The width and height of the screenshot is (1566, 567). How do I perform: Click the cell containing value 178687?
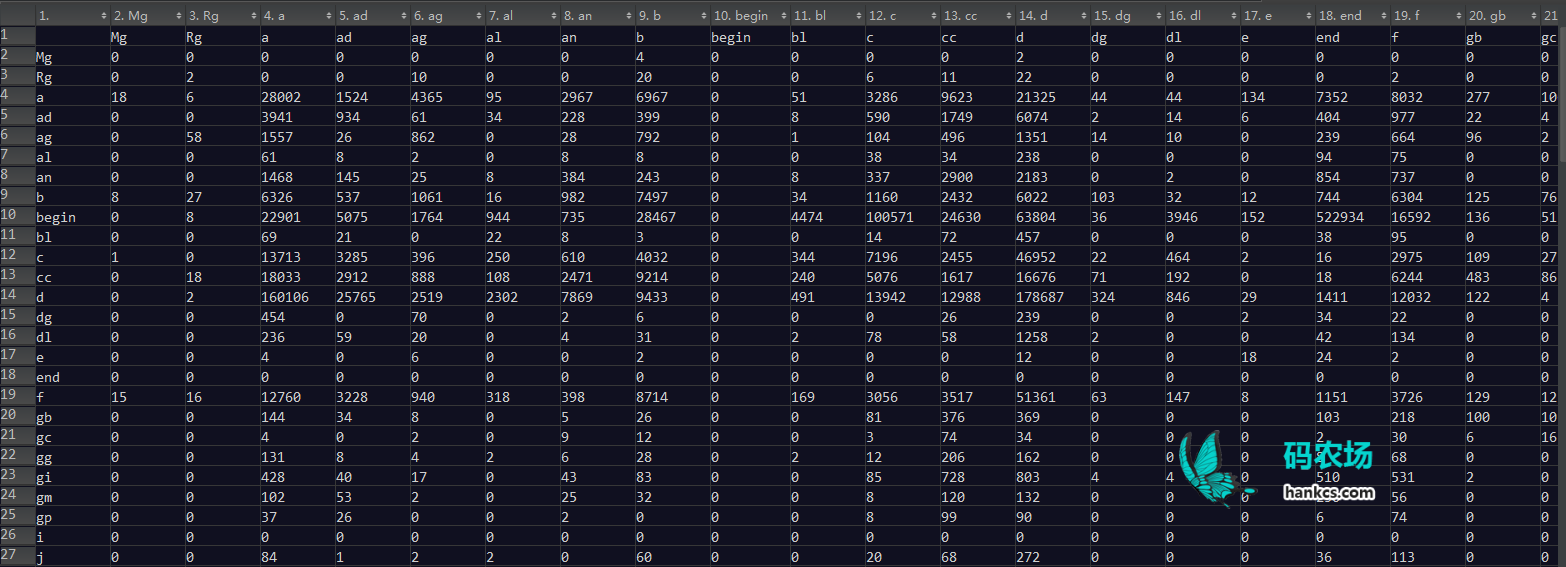coord(1040,297)
